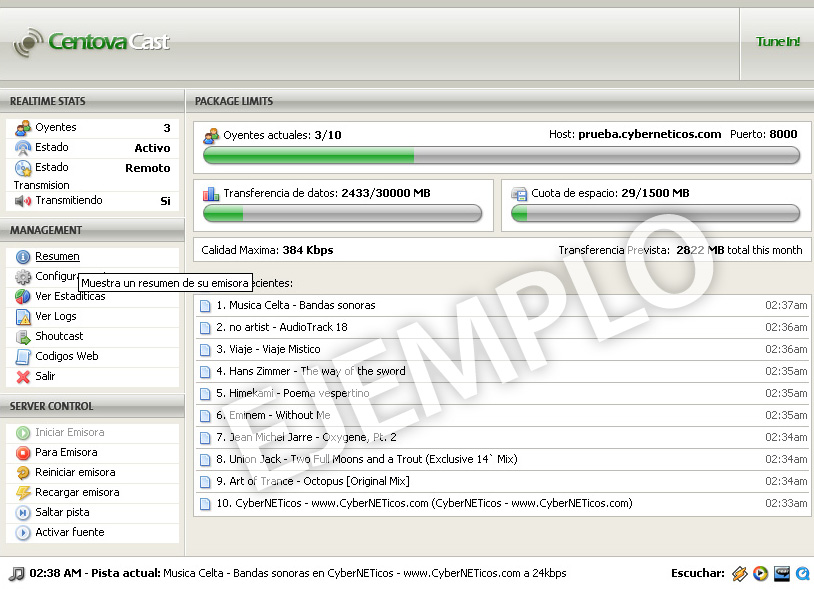Click Calidad Maxima 384 Kbps

tap(267, 250)
